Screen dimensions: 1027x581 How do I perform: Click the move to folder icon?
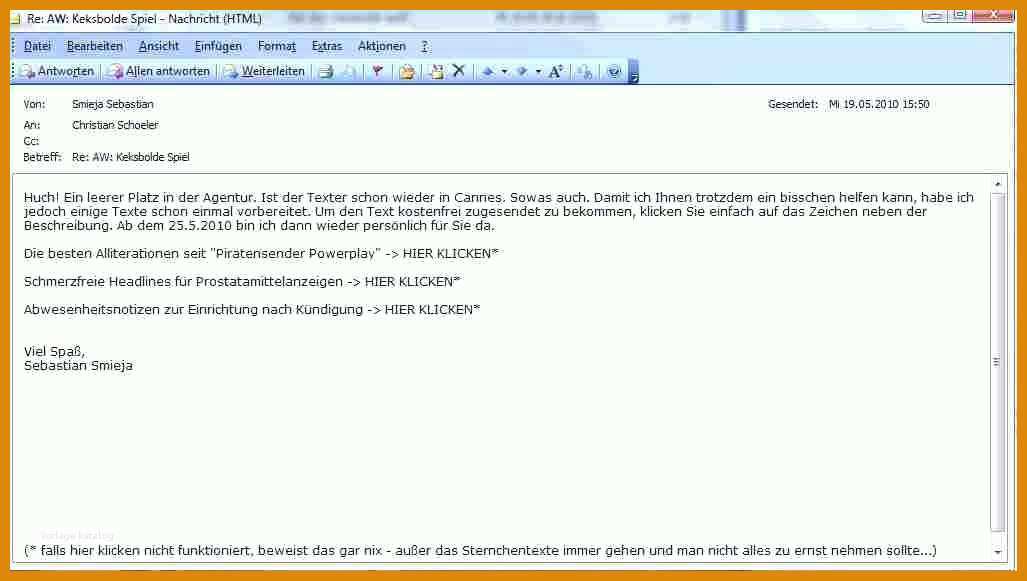tap(407, 72)
